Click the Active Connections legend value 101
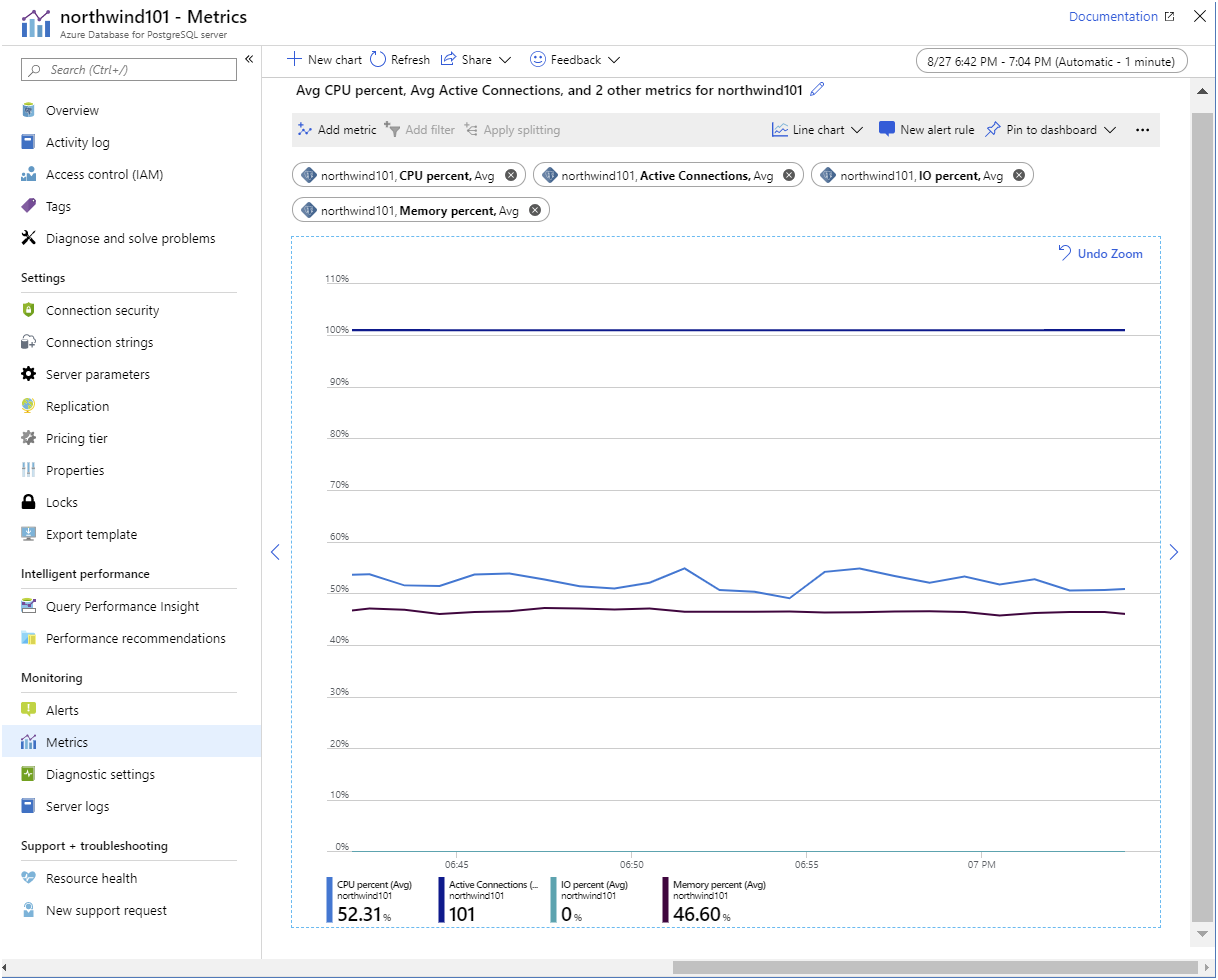 462,914
